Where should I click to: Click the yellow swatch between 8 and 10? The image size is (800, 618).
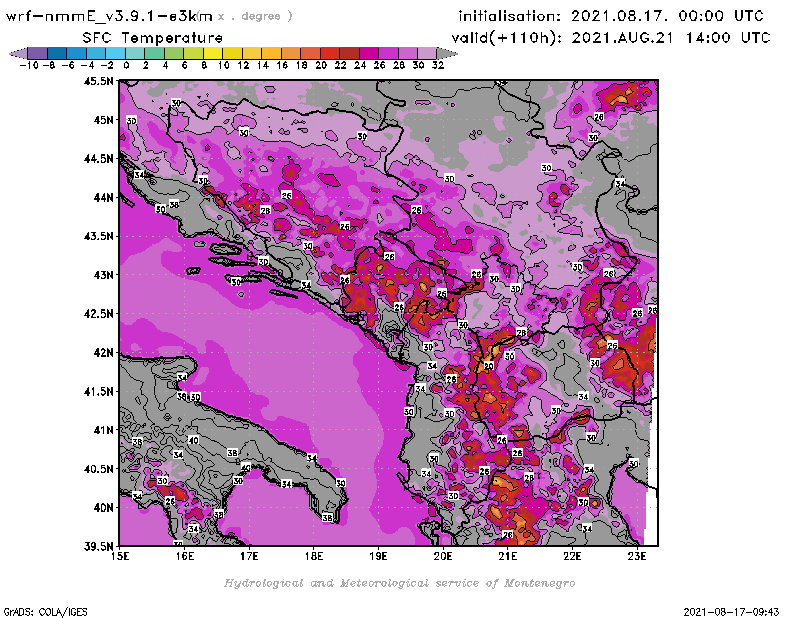pos(213,53)
